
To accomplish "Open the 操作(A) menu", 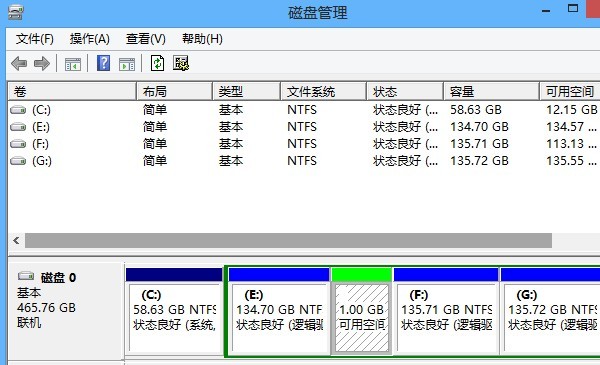I will click(90, 39).
